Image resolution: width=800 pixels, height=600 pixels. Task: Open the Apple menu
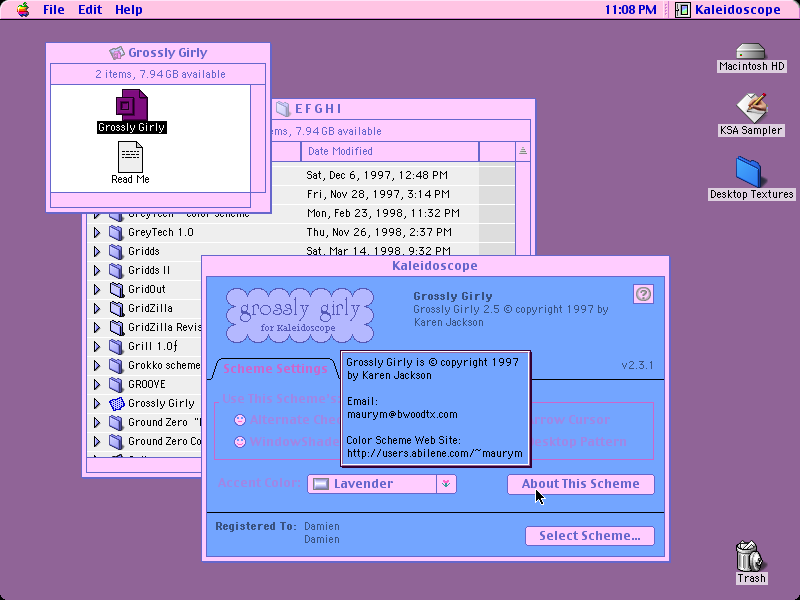point(23,10)
